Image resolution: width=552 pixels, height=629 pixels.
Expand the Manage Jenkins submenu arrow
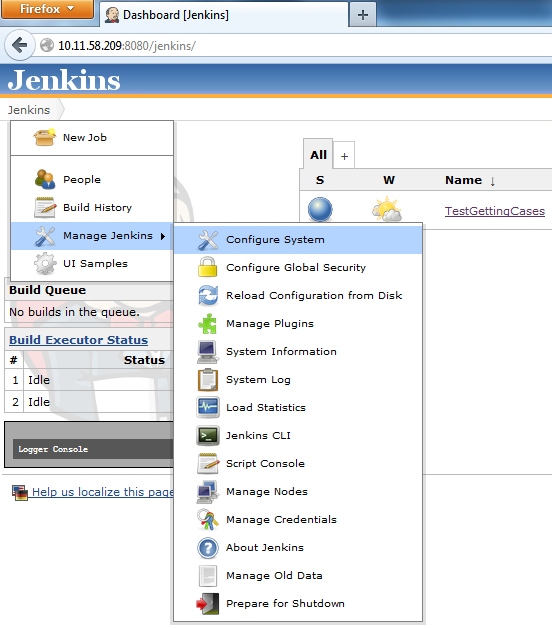point(163,236)
